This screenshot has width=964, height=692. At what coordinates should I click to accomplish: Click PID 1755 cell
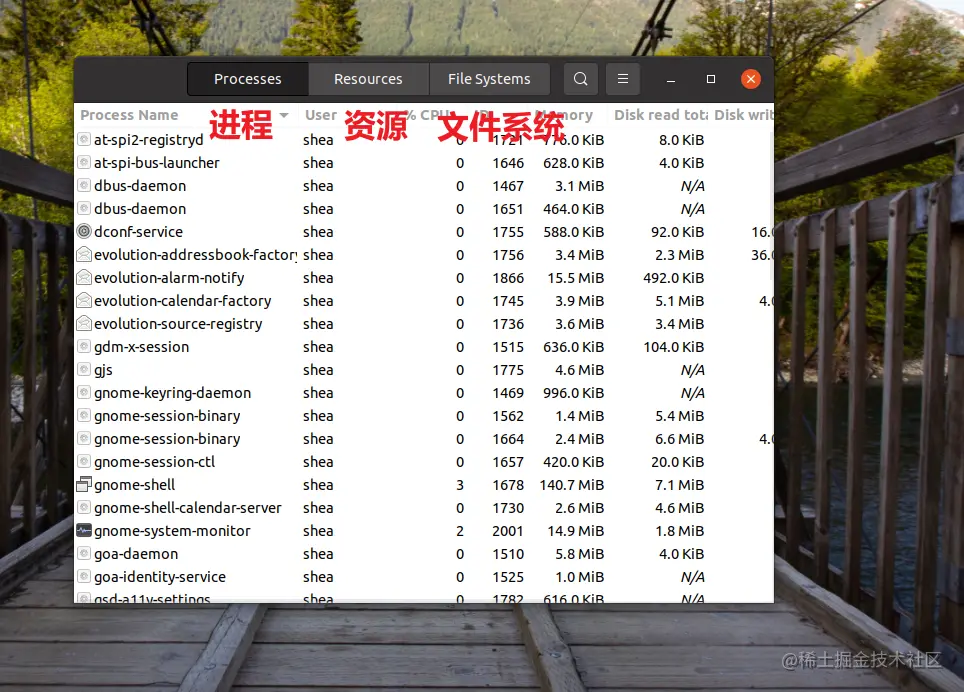click(508, 232)
